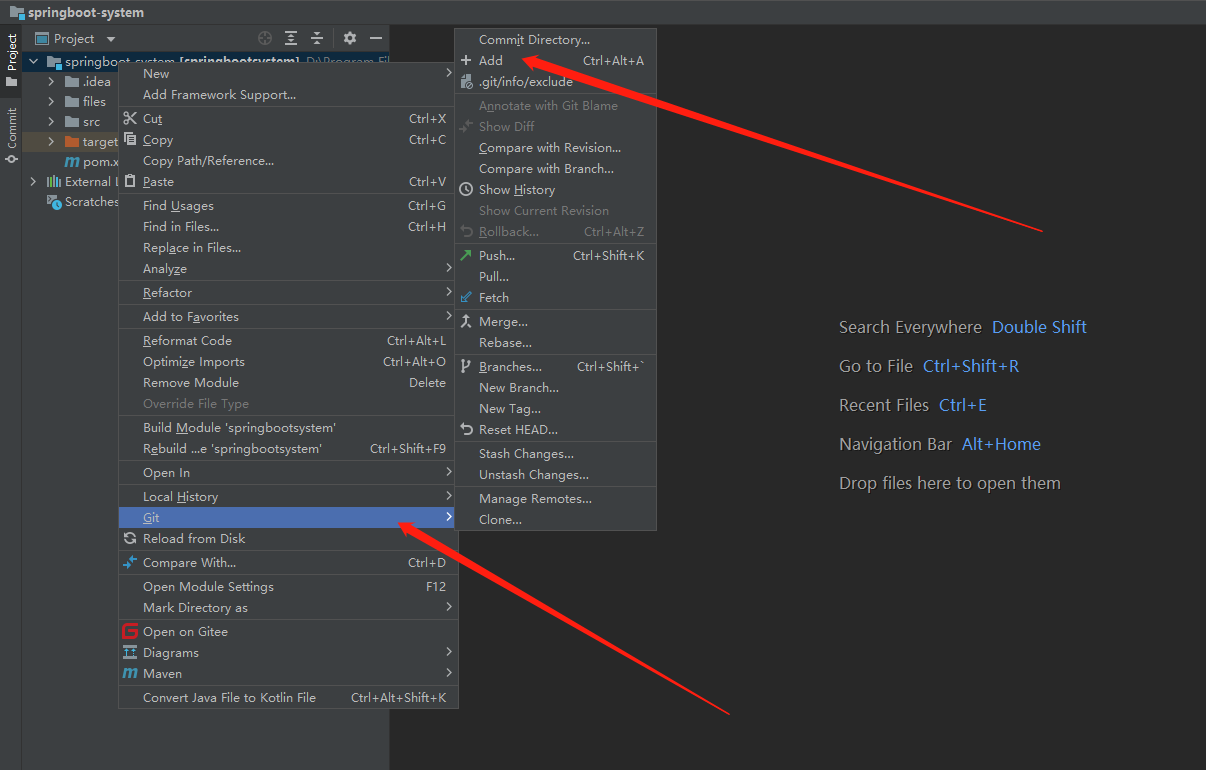Choose Compare with Branch...
The image size is (1206, 770).
coord(556,169)
